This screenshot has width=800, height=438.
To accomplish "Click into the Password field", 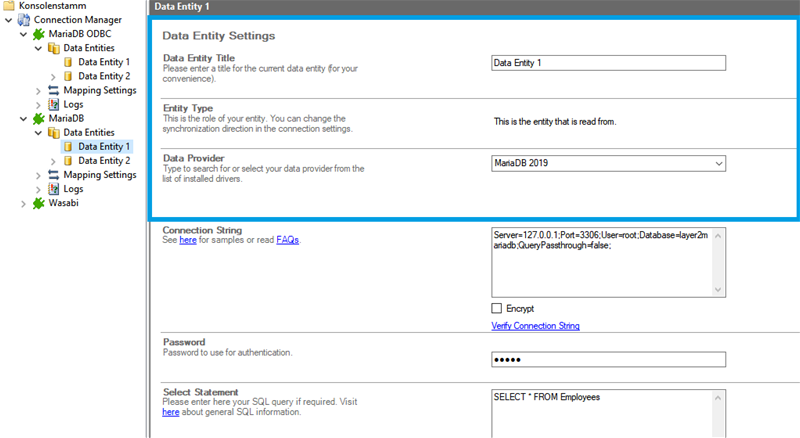I will coord(608,360).
